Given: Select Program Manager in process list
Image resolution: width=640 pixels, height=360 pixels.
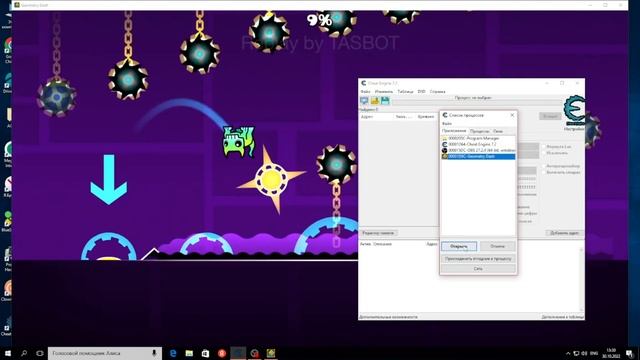Looking at the screenshot, I should coord(478,138).
